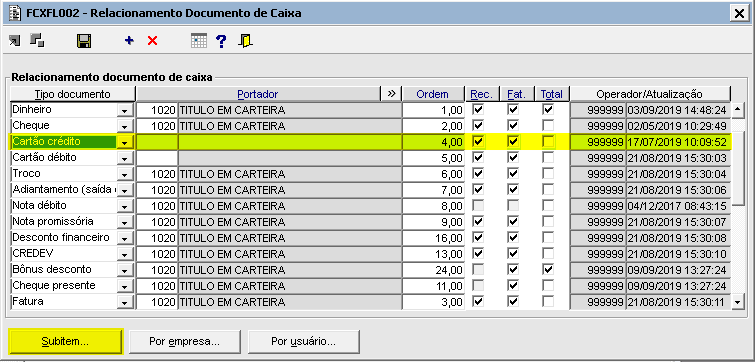Image resolution: width=755 pixels, height=362 pixels.
Task: Click Portador code 1020 in Dinheiro row
Action: [x=157, y=111]
